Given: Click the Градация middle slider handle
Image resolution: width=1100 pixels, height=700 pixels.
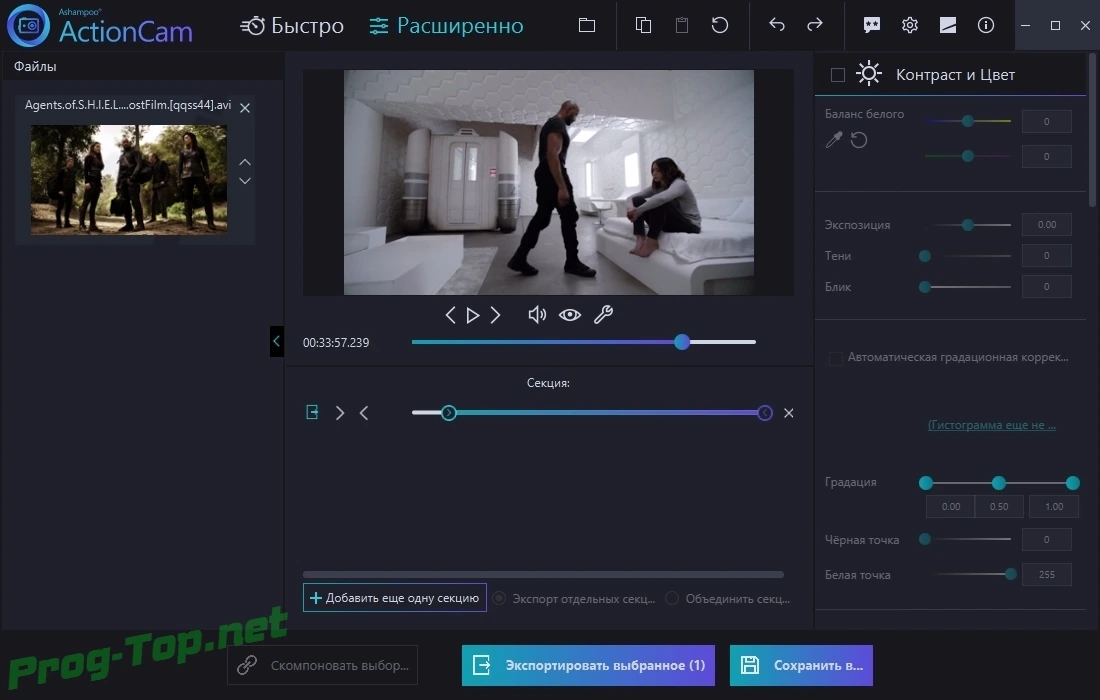Looking at the screenshot, I should [x=998, y=483].
